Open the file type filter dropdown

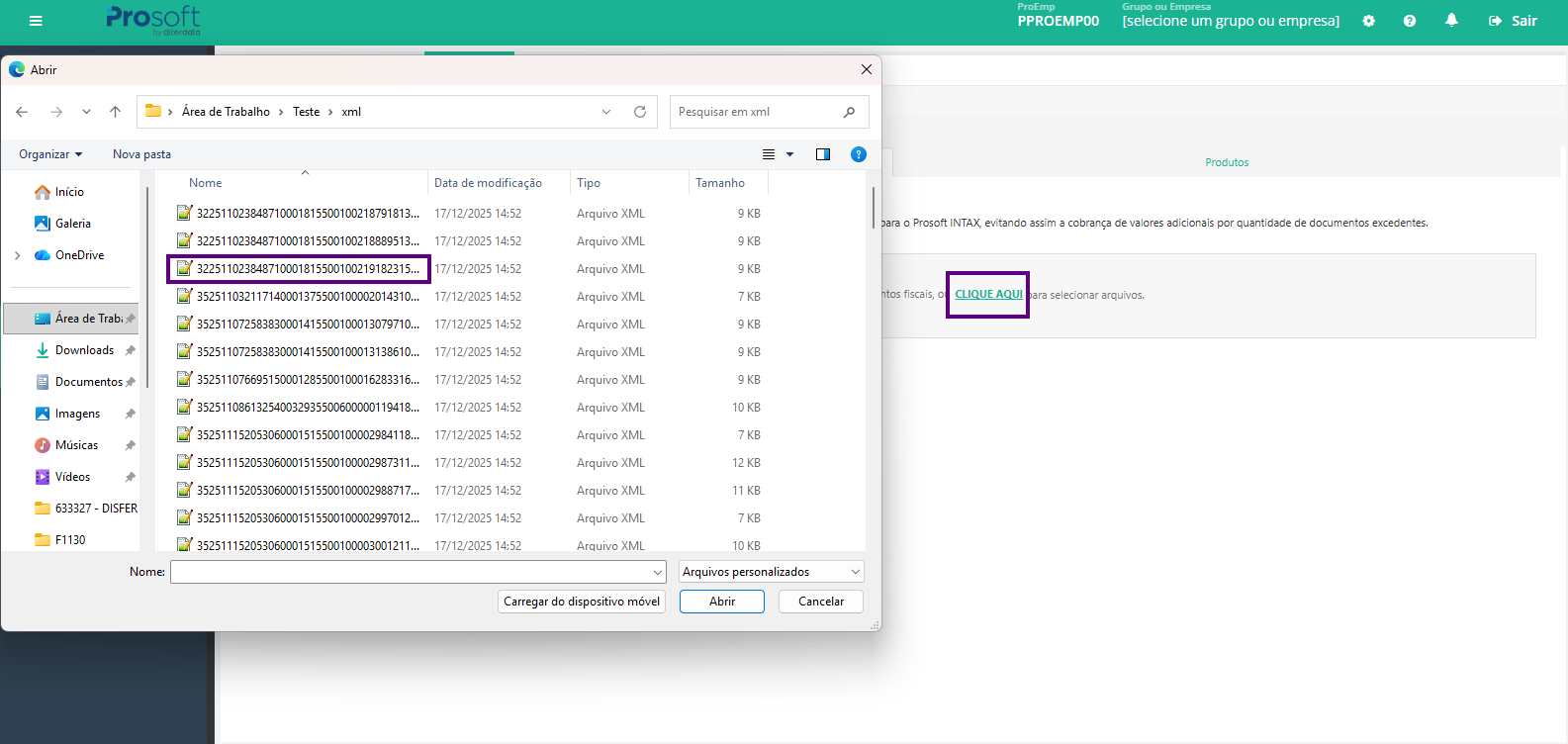(771, 572)
